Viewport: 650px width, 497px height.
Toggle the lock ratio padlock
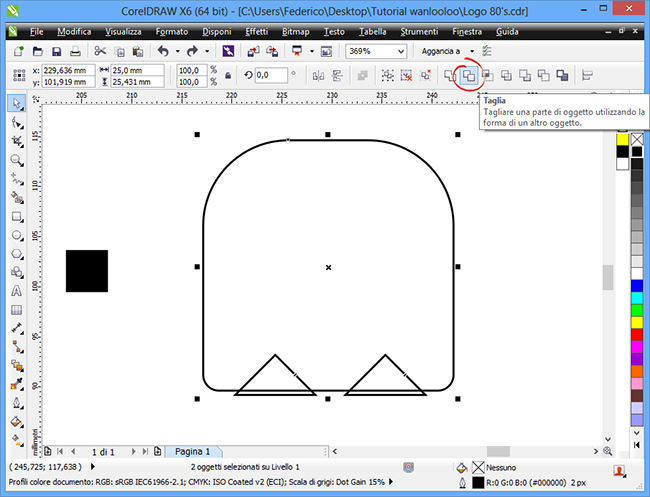coord(228,75)
